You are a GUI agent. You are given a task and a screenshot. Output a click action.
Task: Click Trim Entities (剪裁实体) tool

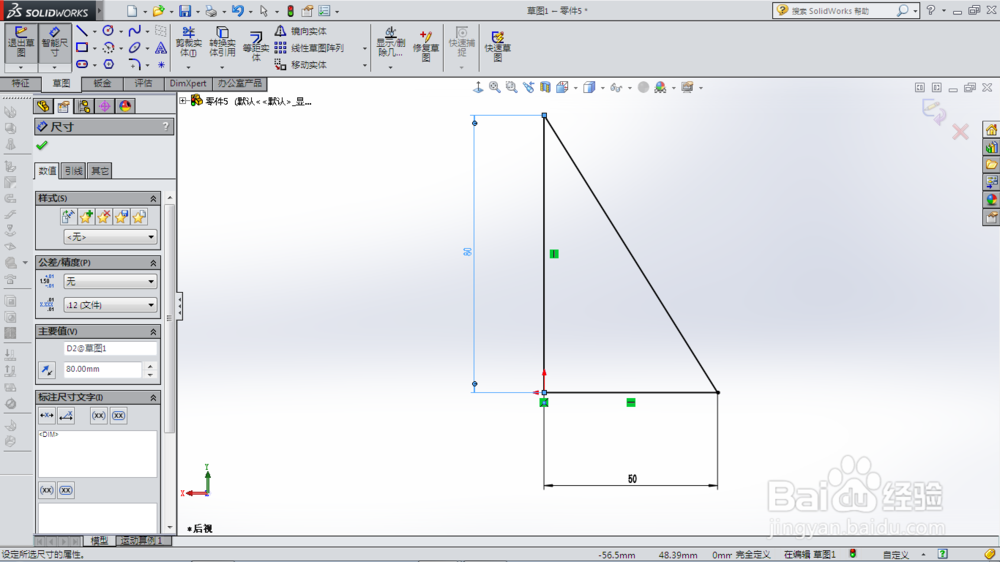(x=188, y=43)
